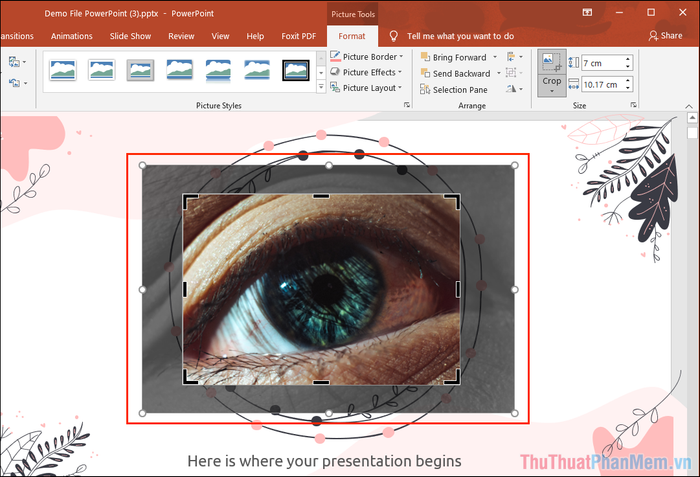The image size is (700, 477).
Task: Apply the black double-frame picture style
Action: point(296,70)
